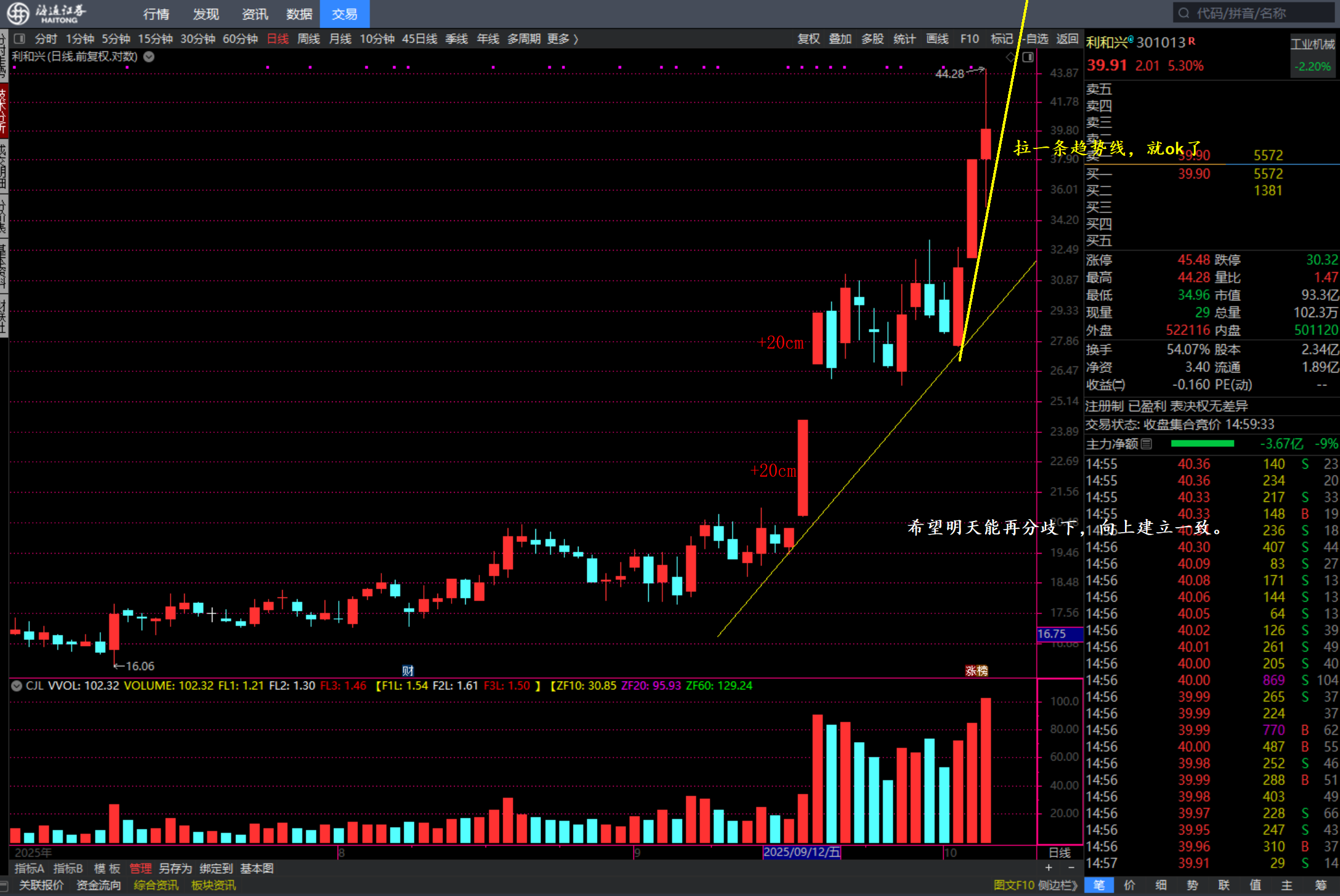The image size is (1340, 896).
Task: Expand the 利和兴 chart title dropdown
Action: point(148,57)
